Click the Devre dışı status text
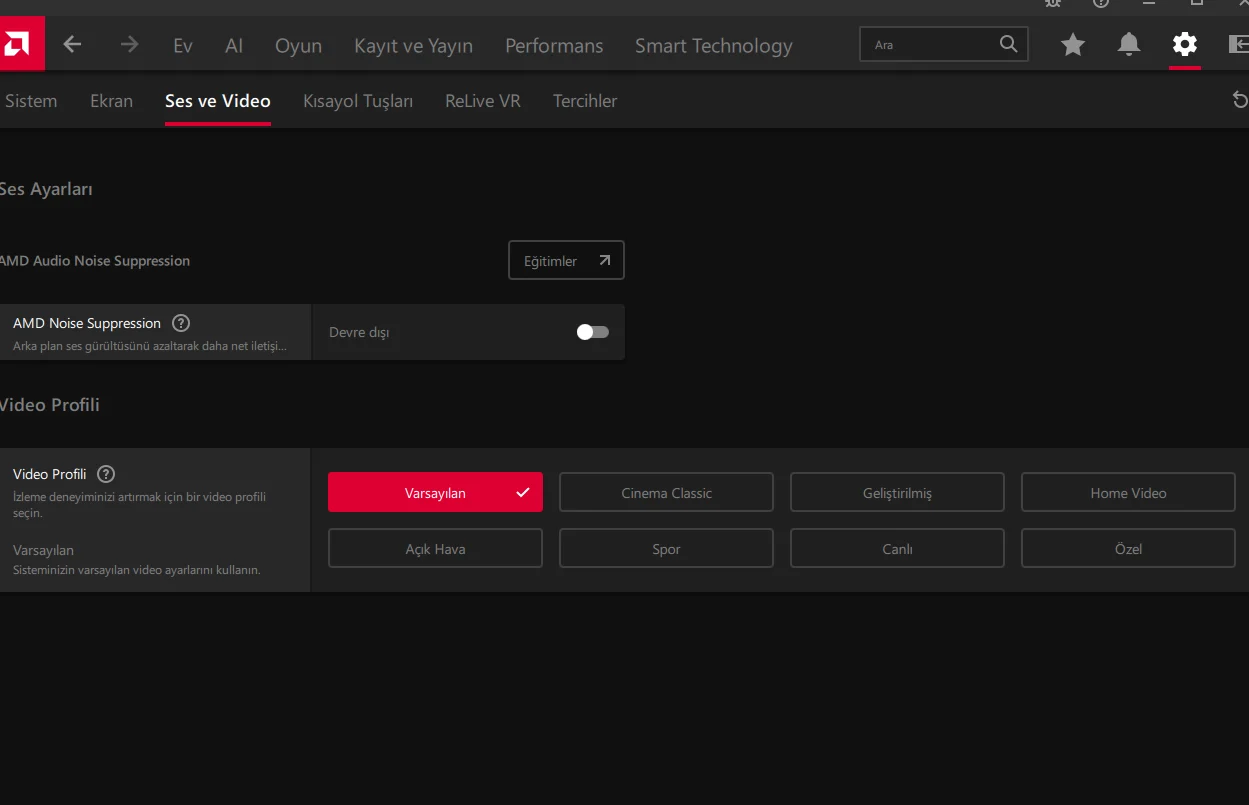This screenshot has height=805, width=1249. 359,332
